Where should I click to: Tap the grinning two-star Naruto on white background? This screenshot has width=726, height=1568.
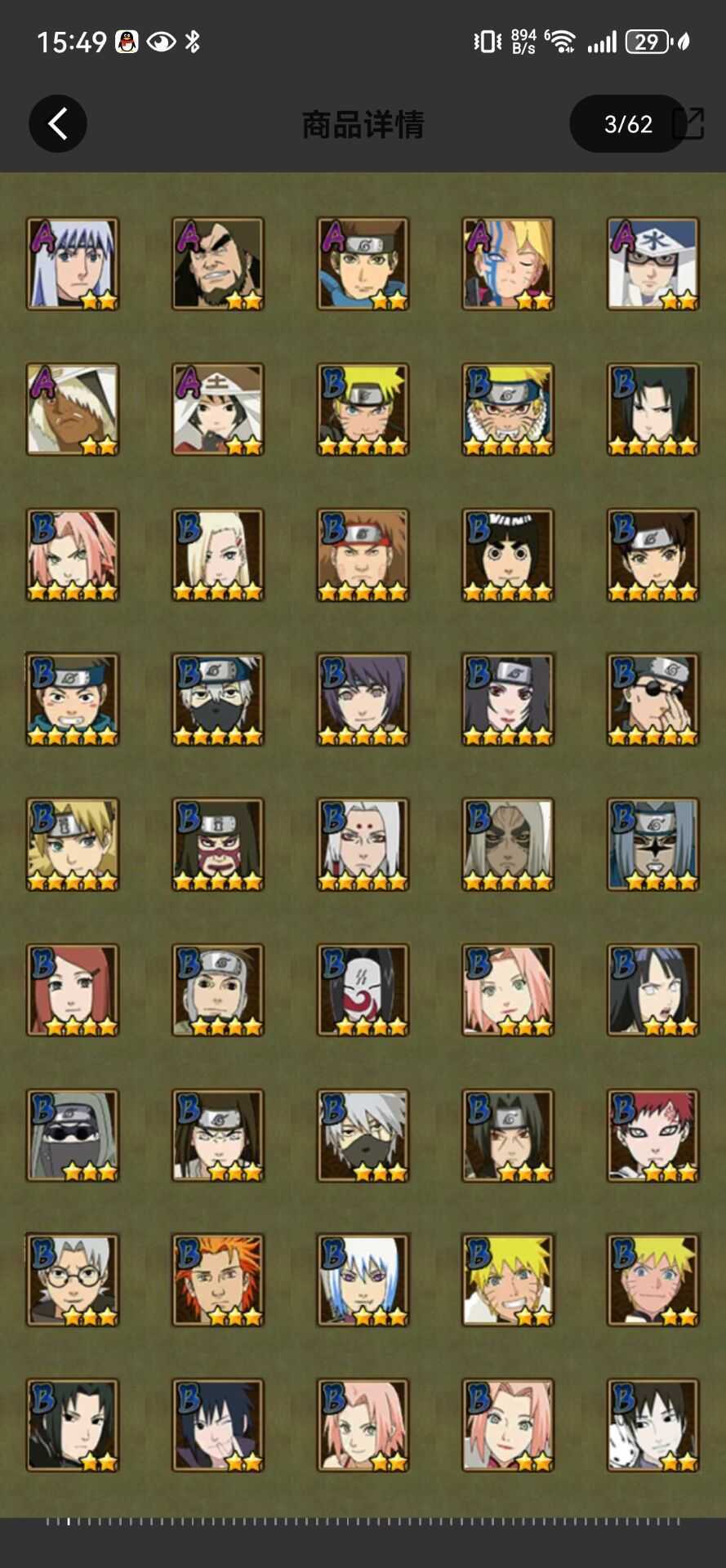pyautogui.click(x=508, y=1281)
